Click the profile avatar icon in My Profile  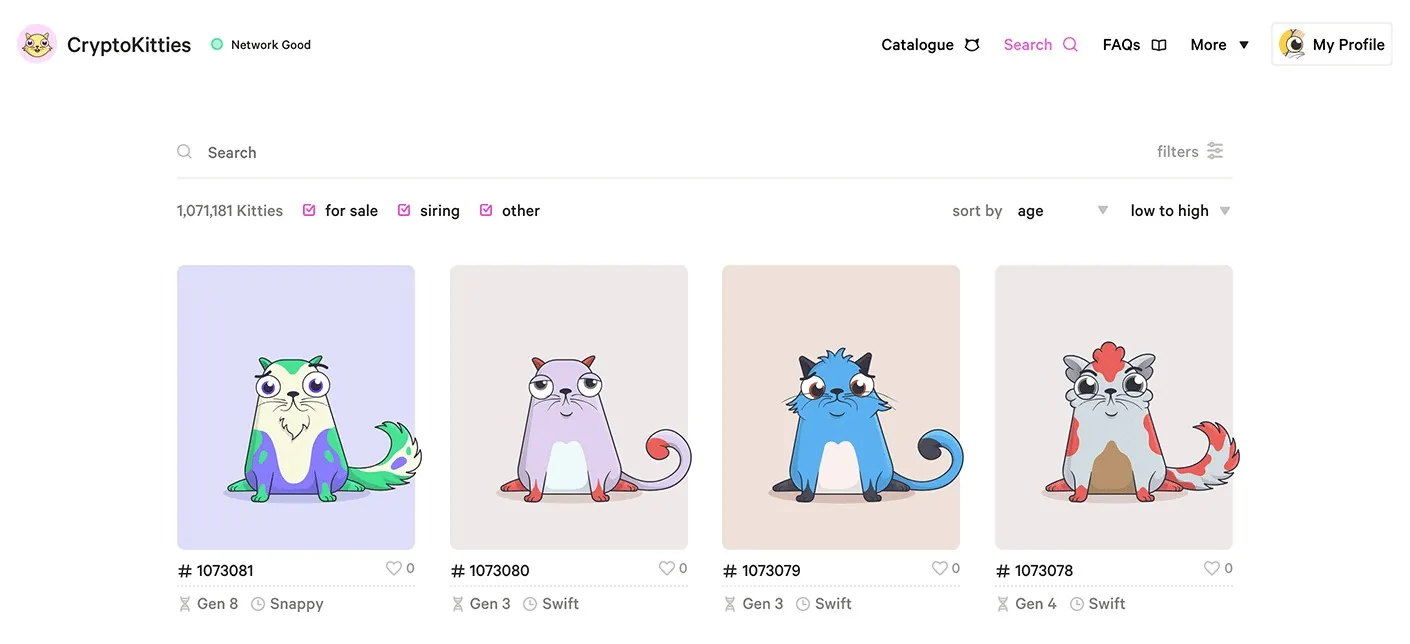(1291, 43)
